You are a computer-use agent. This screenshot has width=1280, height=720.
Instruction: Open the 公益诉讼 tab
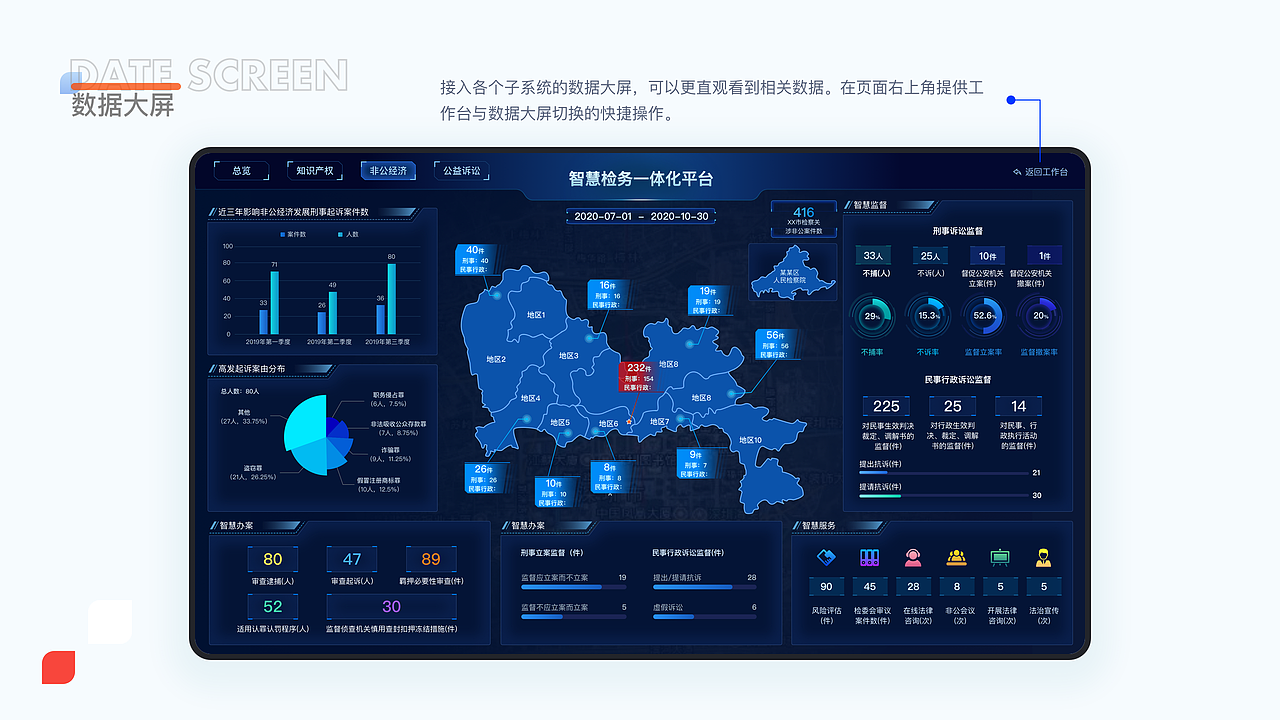(461, 170)
